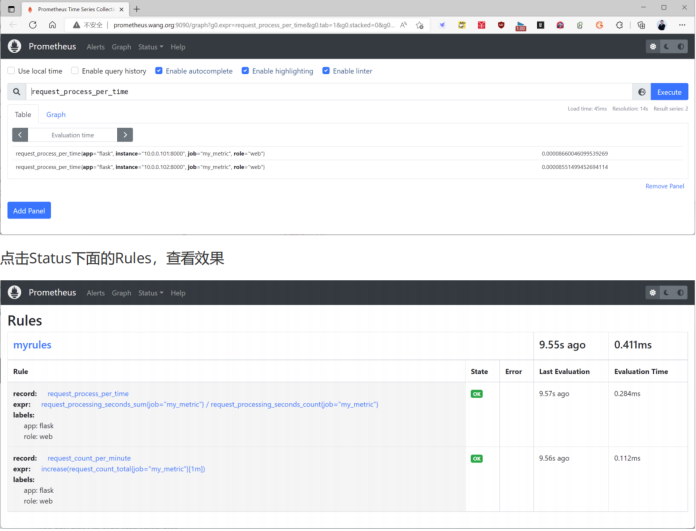Click OK state badge for request_process_per_time

(477, 394)
